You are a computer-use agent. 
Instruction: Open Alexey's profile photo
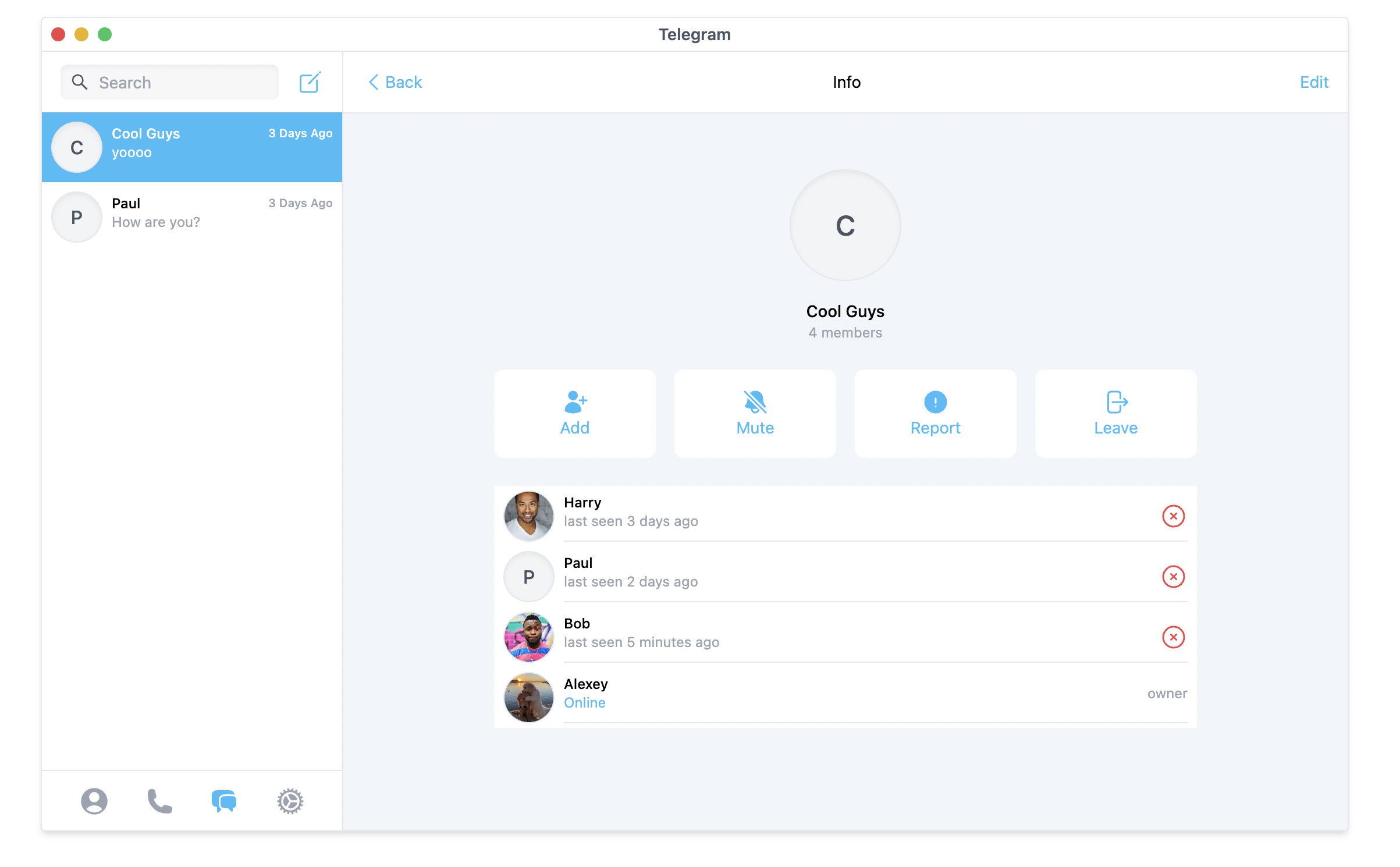(x=528, y=698)
